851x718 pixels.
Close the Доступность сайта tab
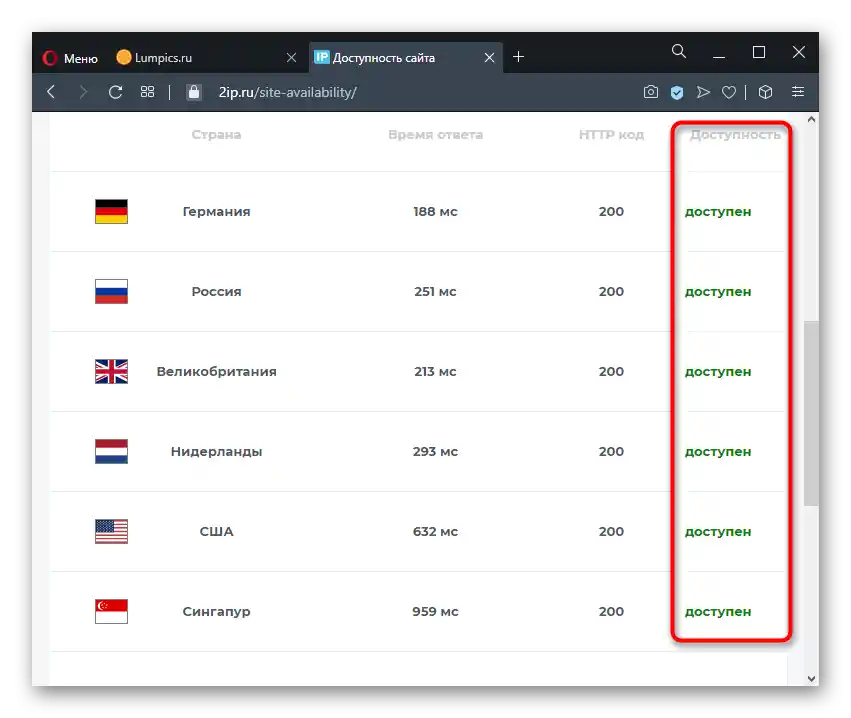point(489,58)
